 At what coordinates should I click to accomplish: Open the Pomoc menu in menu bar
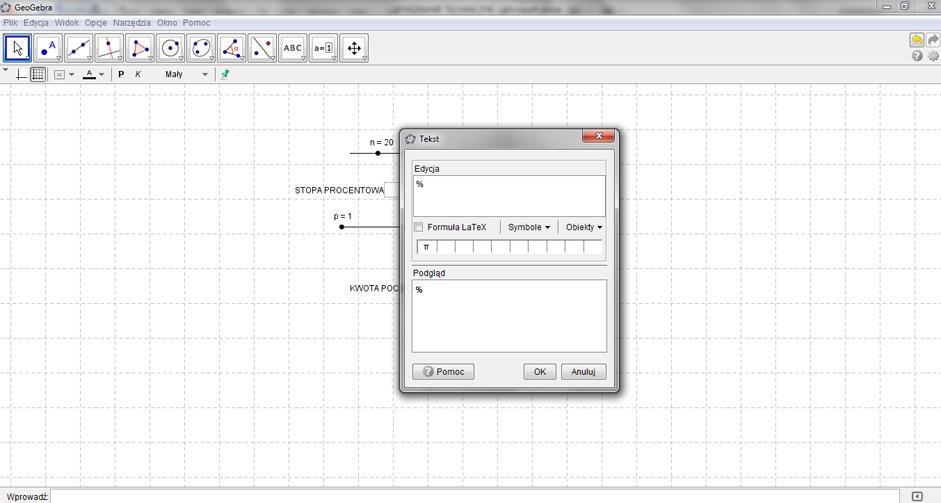click(x=196, y=23)
